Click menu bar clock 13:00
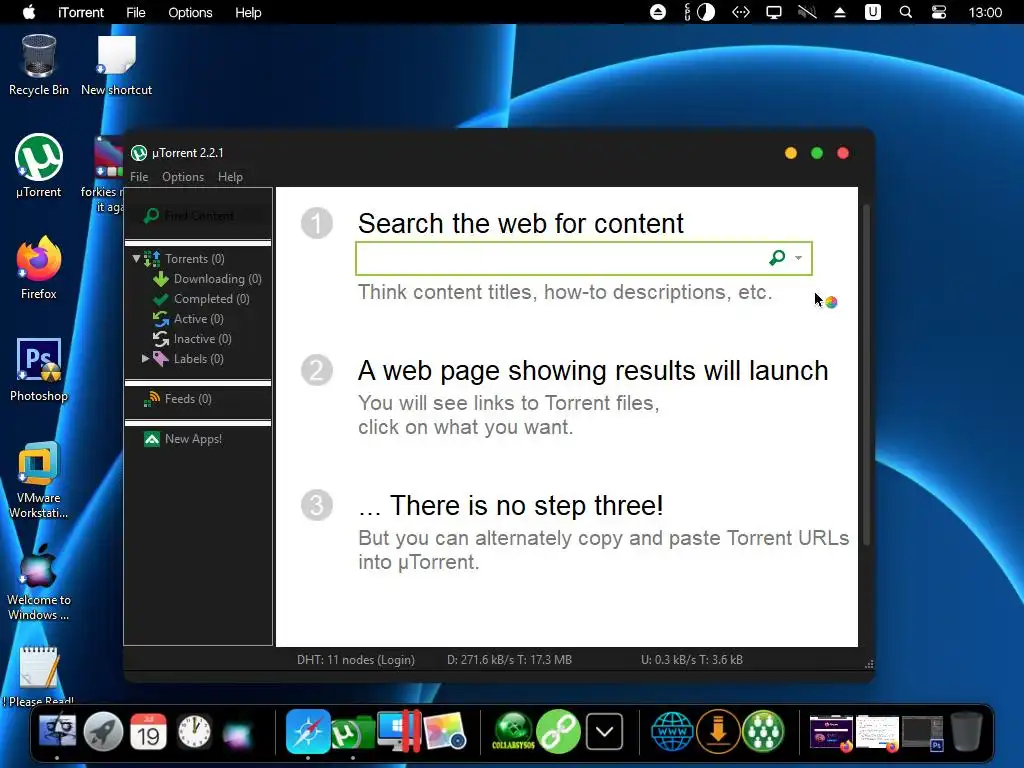This screenshot has height=768, width=1024. coord(985,12)
